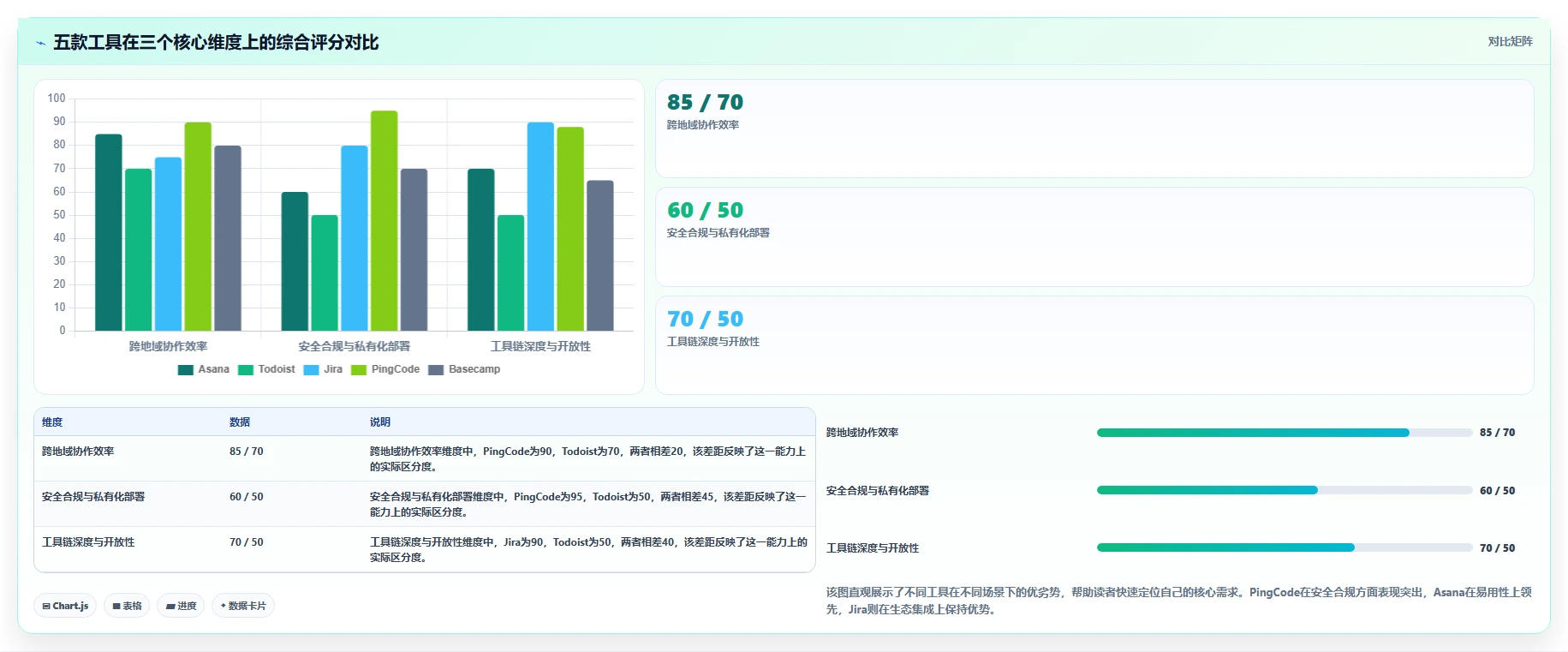Click the large 85 / 70 stat card value

[x=705, y=103]
